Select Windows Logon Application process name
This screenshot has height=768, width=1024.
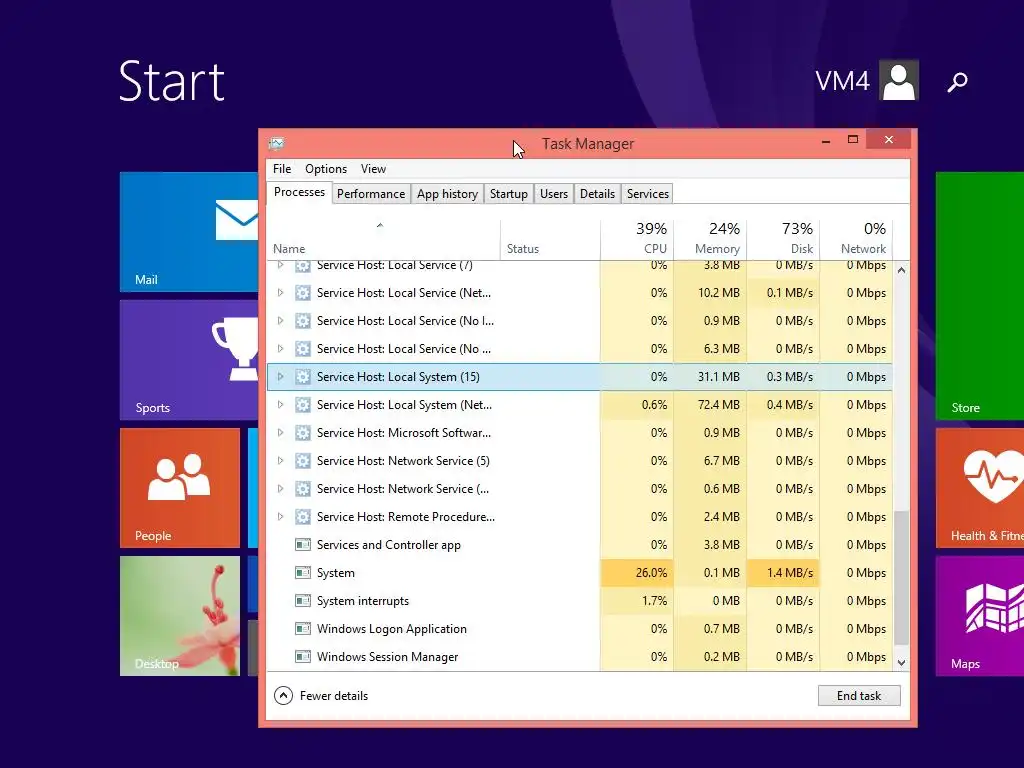(392, 629)
